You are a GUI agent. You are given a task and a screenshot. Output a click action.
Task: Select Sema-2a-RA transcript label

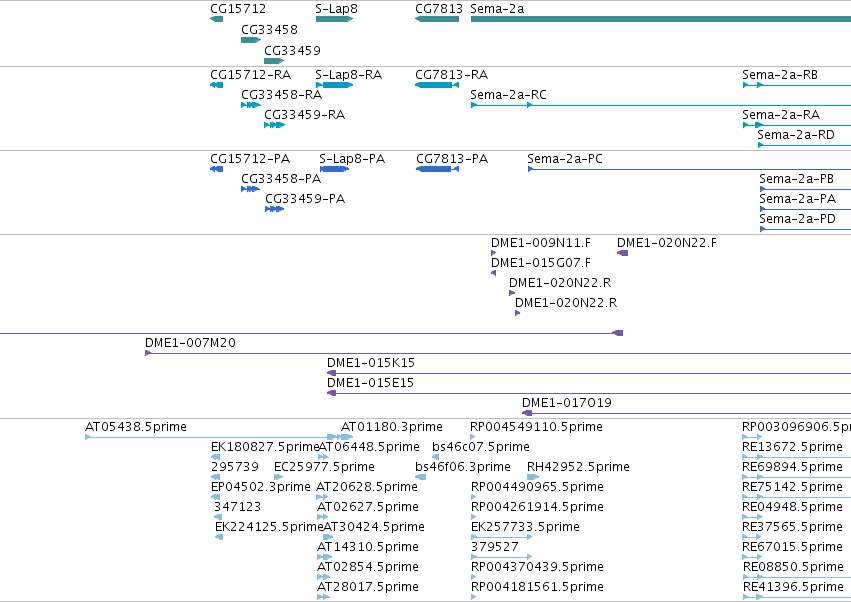(781, 115)
